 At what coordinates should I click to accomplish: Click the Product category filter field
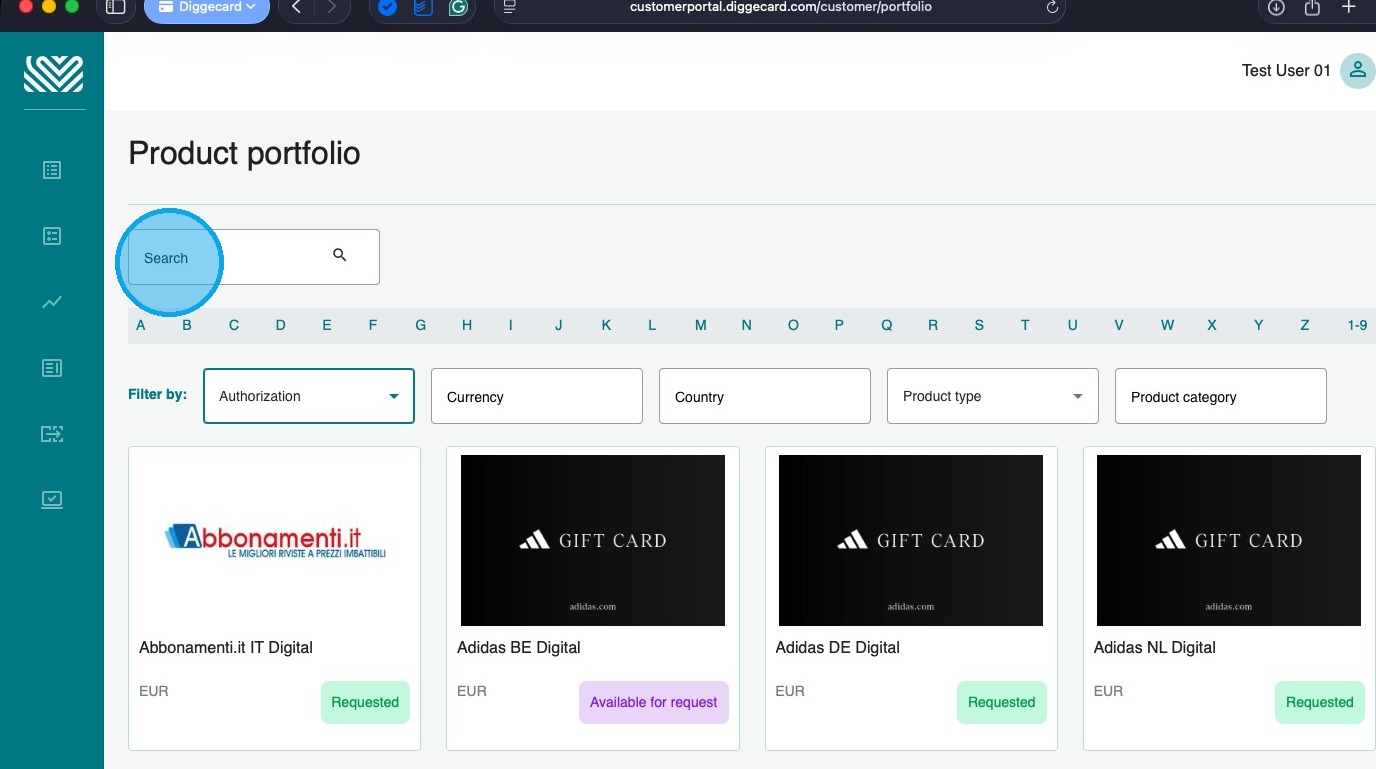pos(1221,396)
